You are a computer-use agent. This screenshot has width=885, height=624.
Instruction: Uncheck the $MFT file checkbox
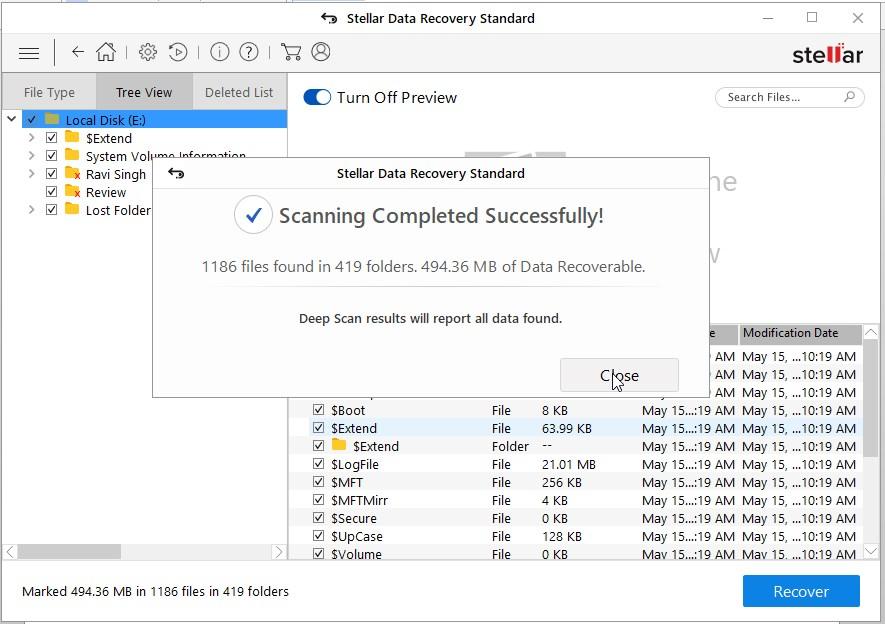tap(318, 482)
